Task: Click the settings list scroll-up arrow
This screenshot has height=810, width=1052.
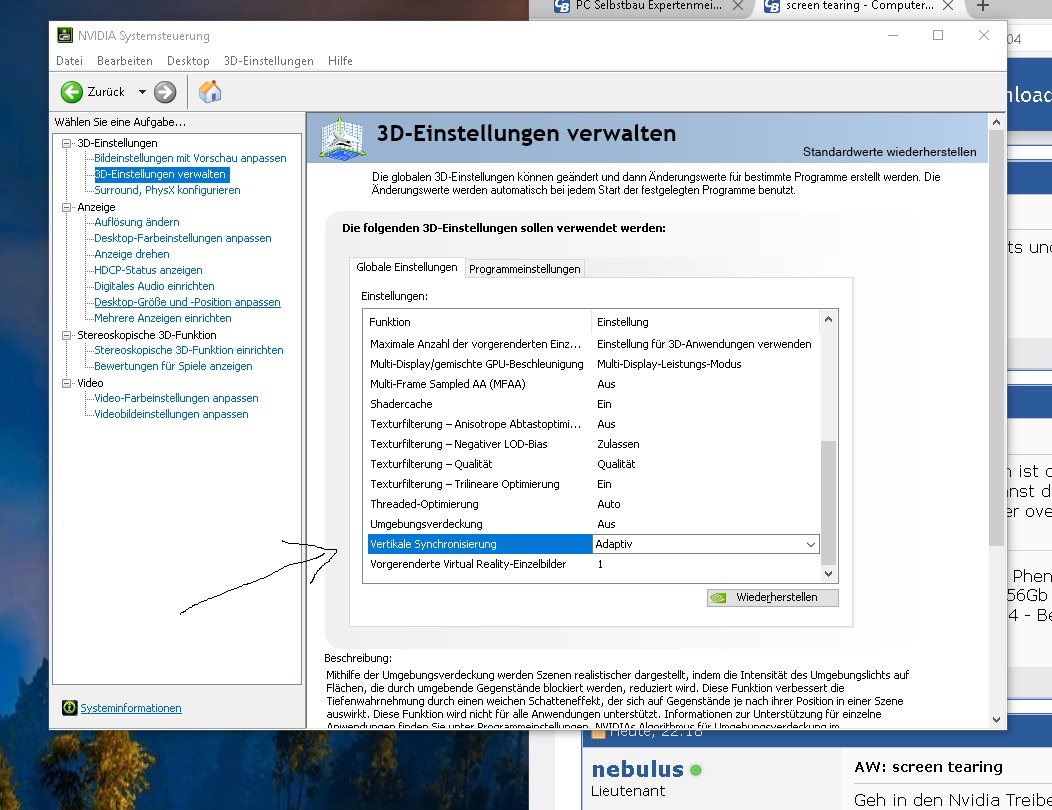Action: click(829, 319)
